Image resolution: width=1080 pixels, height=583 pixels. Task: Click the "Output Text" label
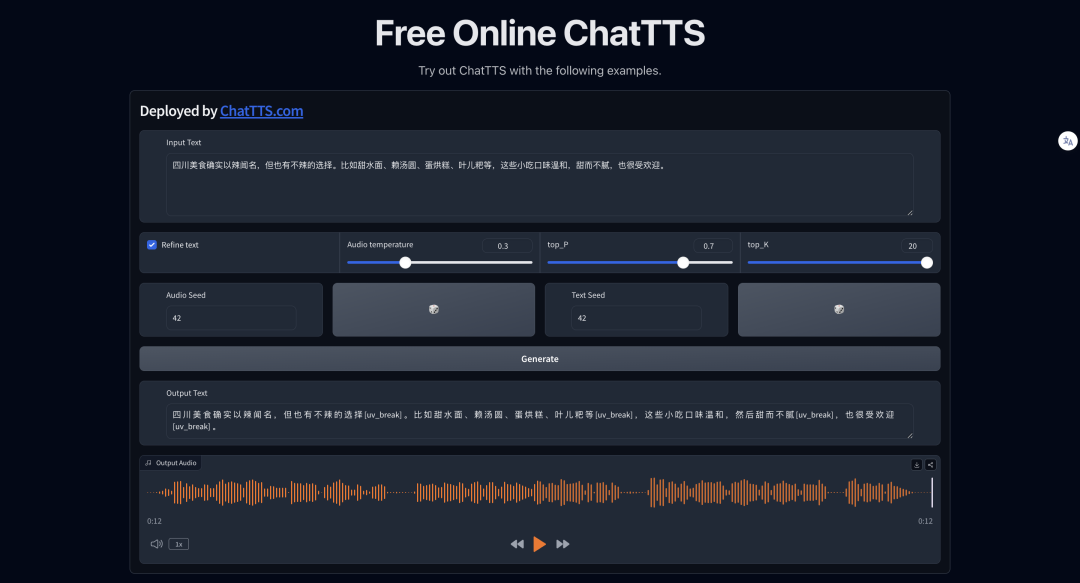pos(187,393)
